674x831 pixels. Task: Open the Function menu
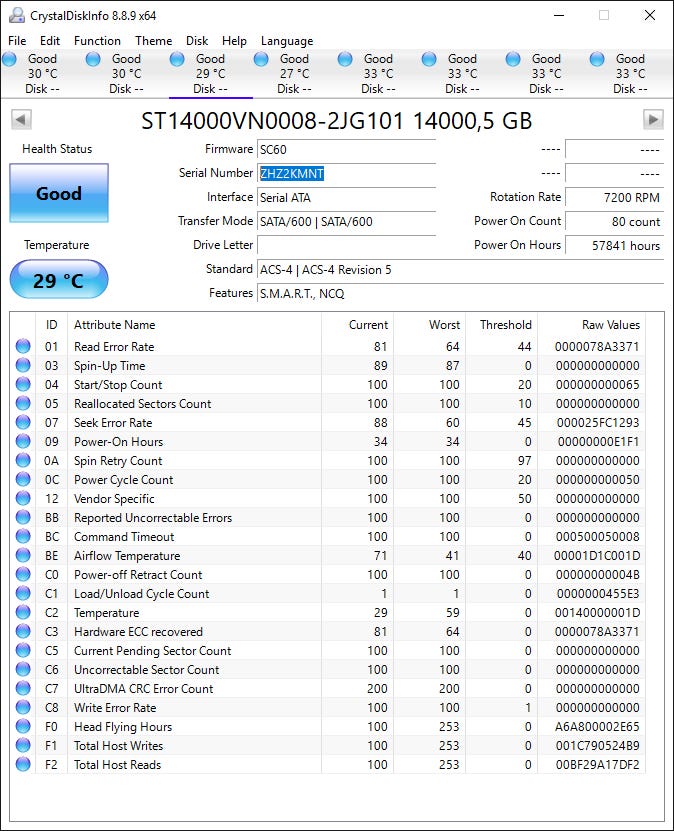pyautogui.click(x=97, y=41)
